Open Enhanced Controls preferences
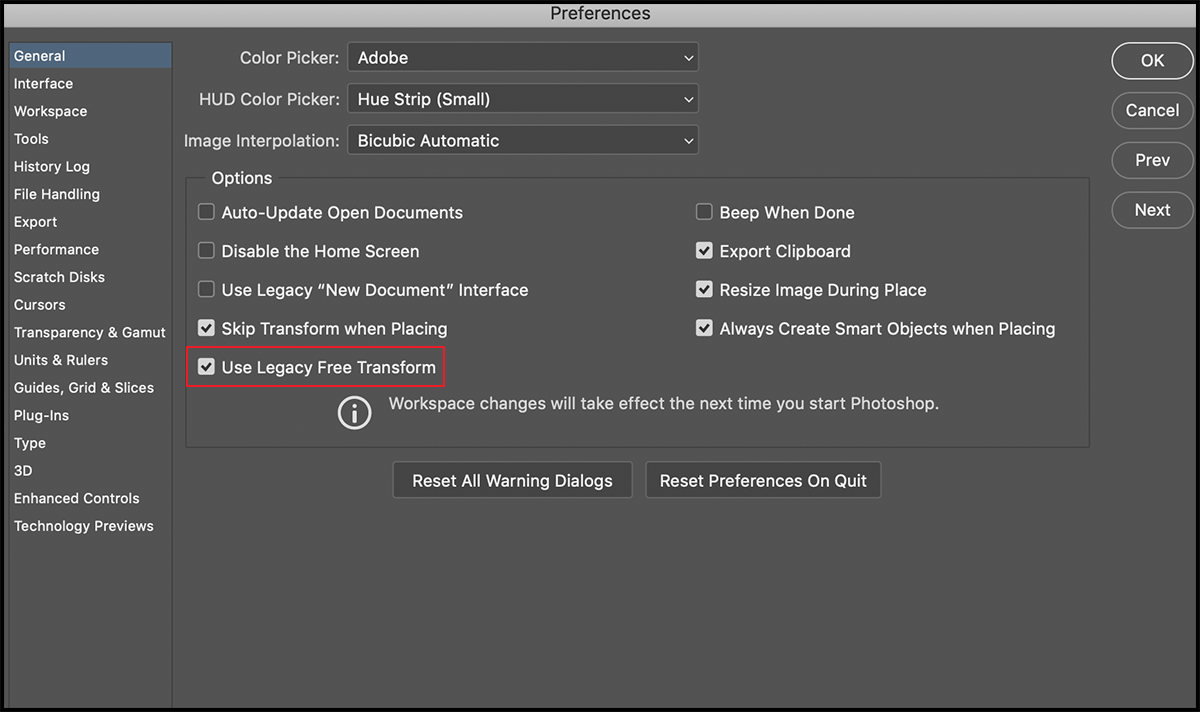Image resolution: width=1200 pixels, height=712 pixels. coord(77,498)
